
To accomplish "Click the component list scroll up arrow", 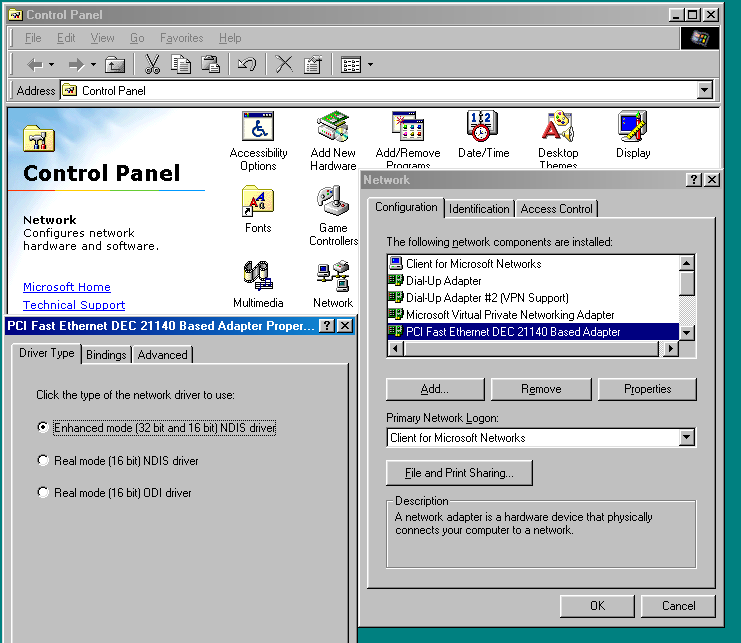I will click(x=687, y=263).
